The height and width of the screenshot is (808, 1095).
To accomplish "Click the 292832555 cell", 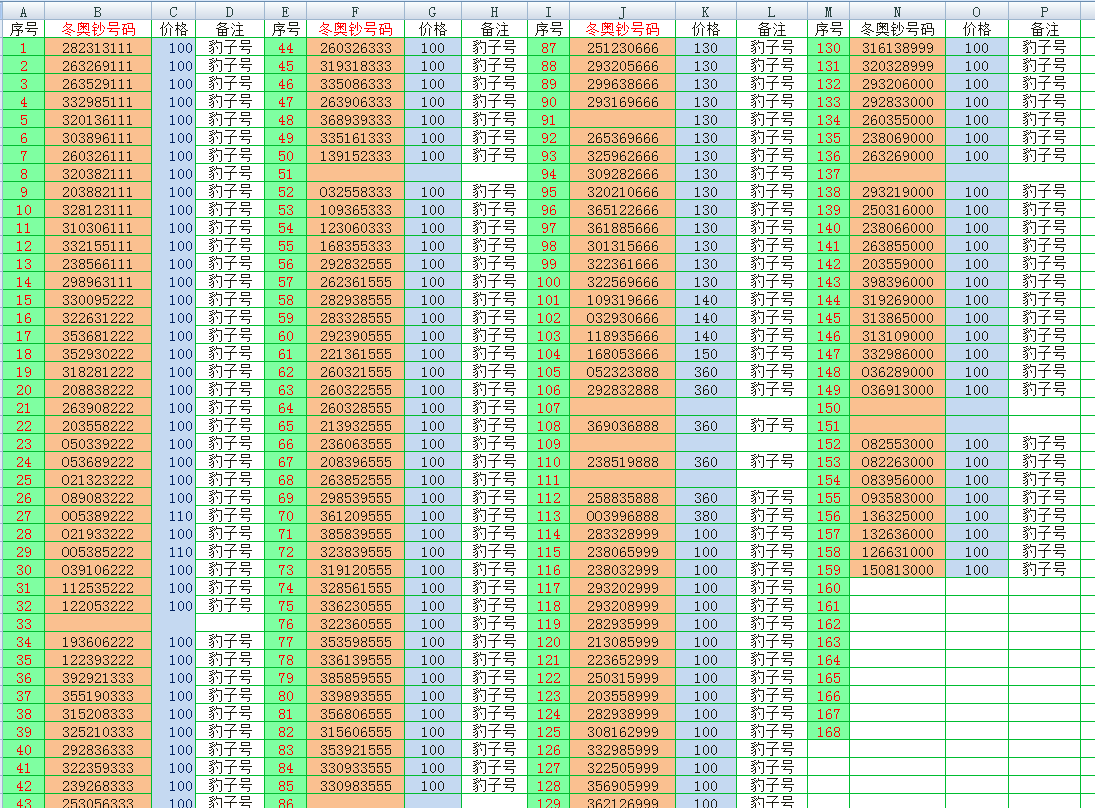I will coord(355,264).
